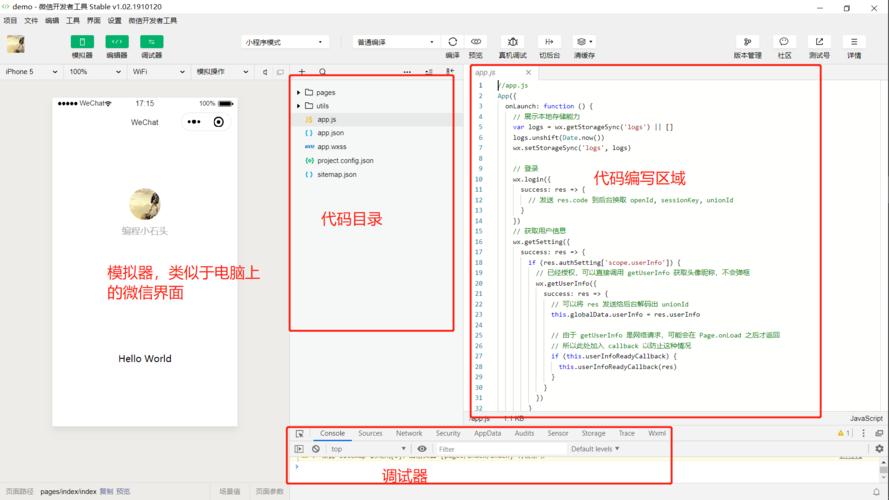This screenshot has height=500, width=889.
Task: Select sitemap.json in the file tree
Action: 337,175
